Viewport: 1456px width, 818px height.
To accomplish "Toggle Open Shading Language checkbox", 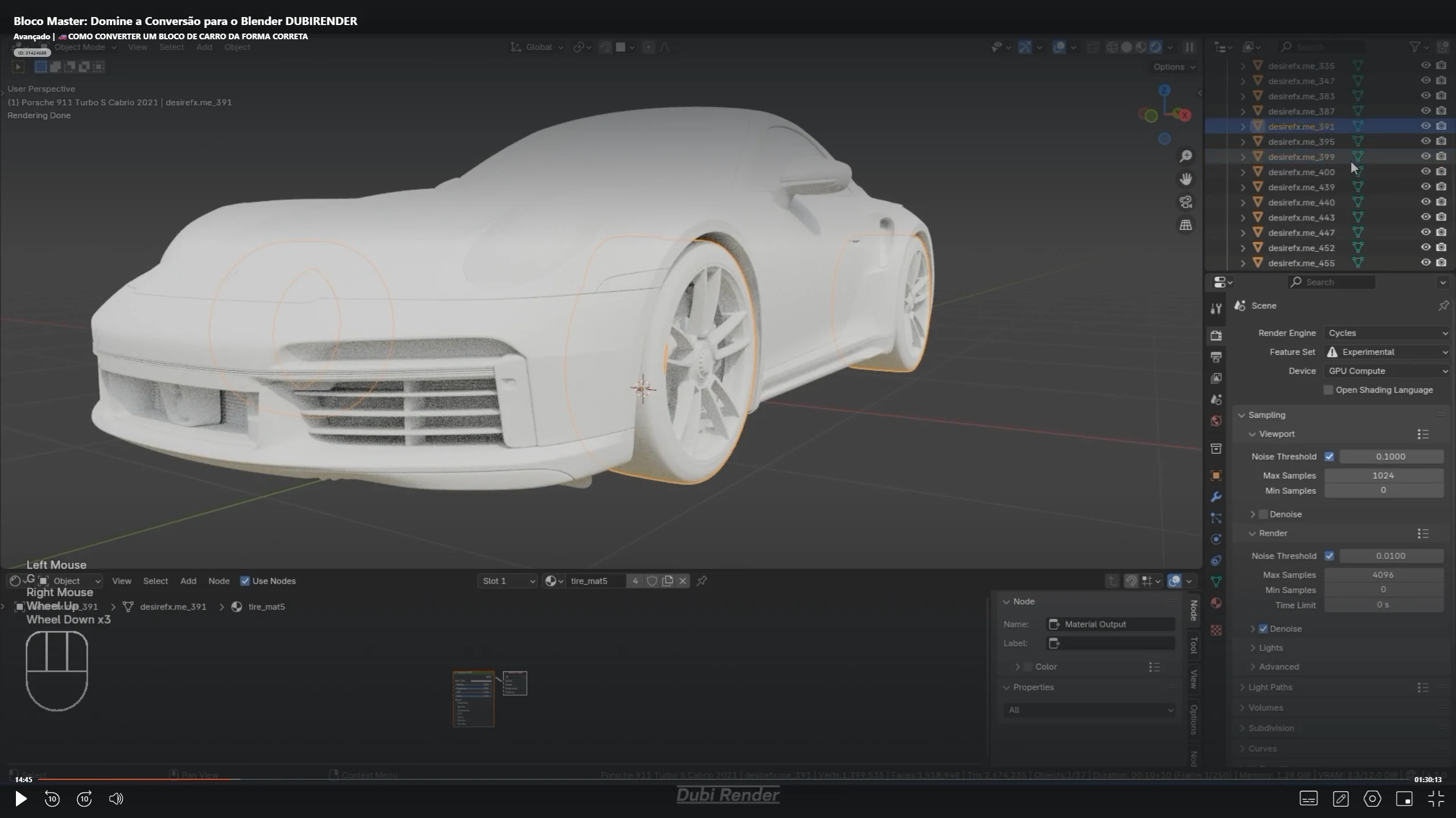I will [1328, 390].
